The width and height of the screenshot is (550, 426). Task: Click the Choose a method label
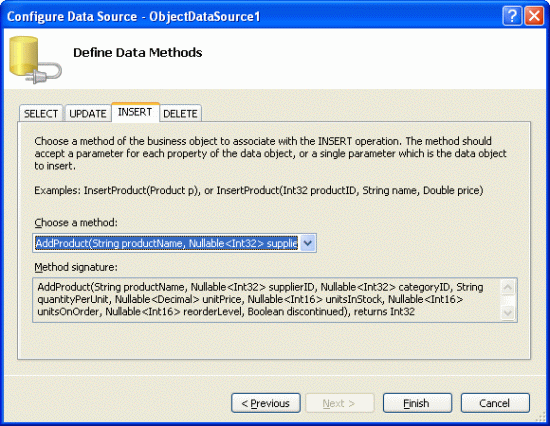(76, 222)
